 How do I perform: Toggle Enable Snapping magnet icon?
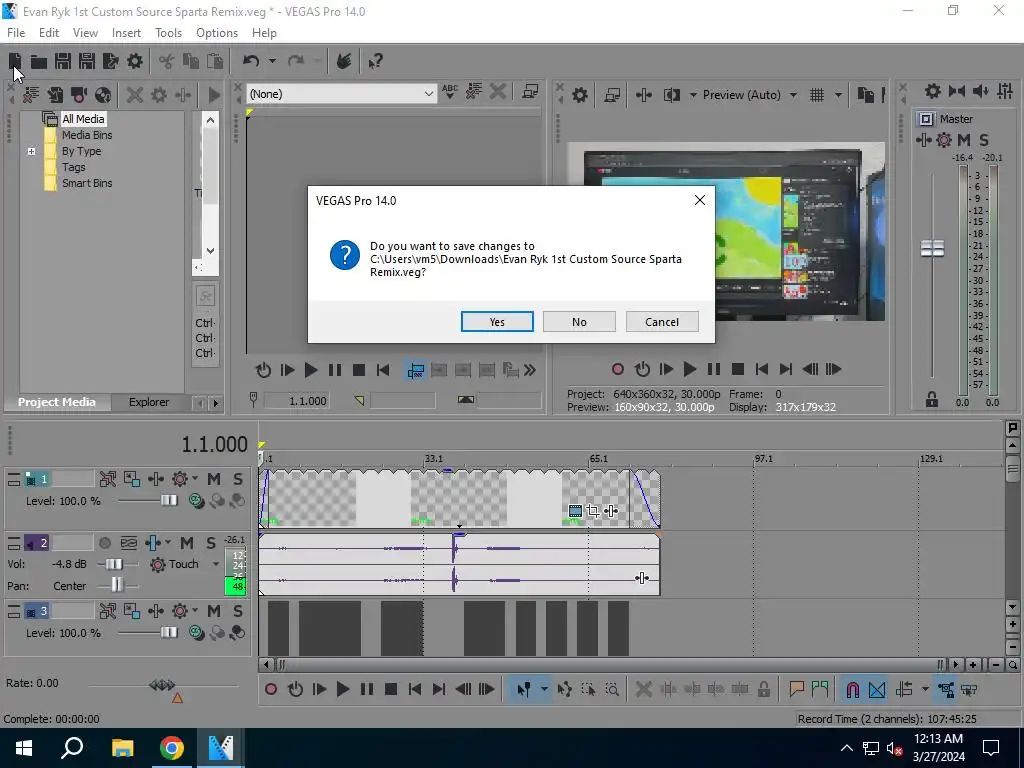pyautogui.click(x=852, y=689)
